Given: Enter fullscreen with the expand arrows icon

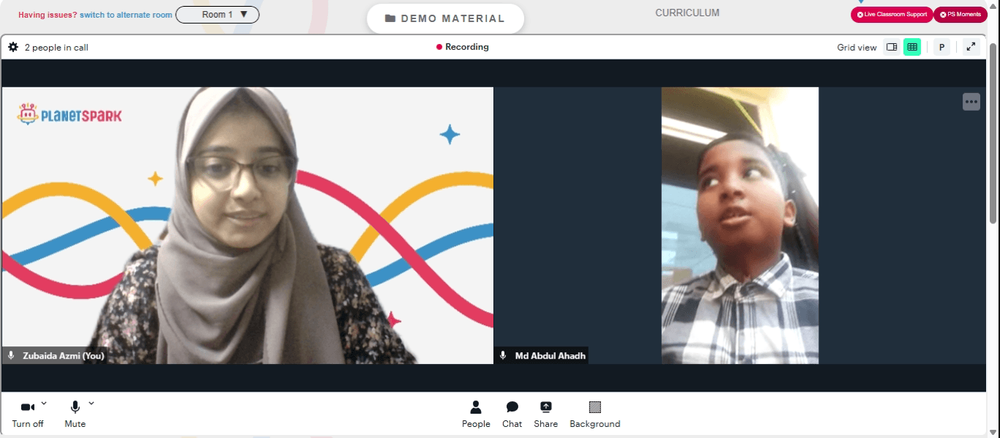Looking at the screenshot, I should [x=971, y=47].
